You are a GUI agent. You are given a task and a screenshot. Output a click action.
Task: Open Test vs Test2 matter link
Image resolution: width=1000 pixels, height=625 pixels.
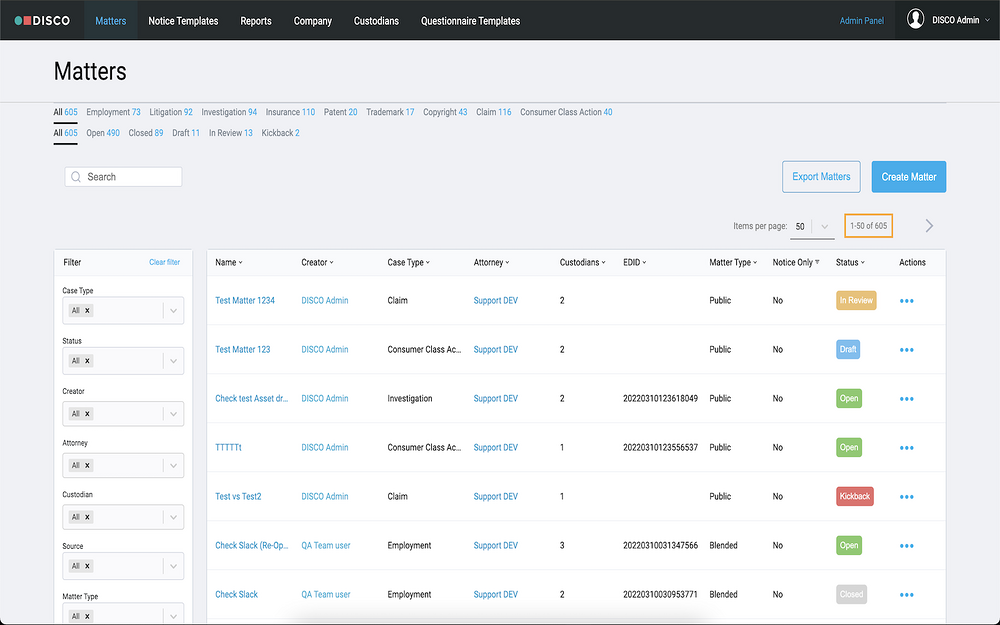pyautogui.click(x=238, y=496)
